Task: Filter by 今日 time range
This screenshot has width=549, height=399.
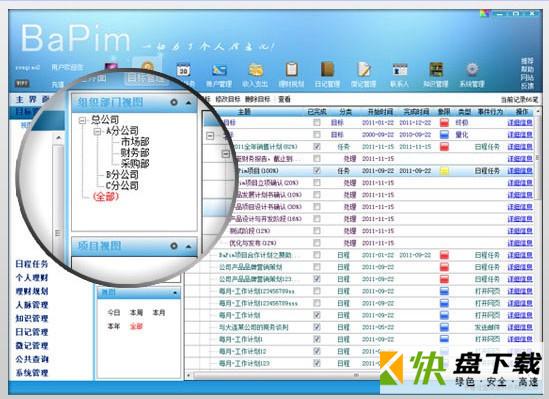Action: point(114,312)
